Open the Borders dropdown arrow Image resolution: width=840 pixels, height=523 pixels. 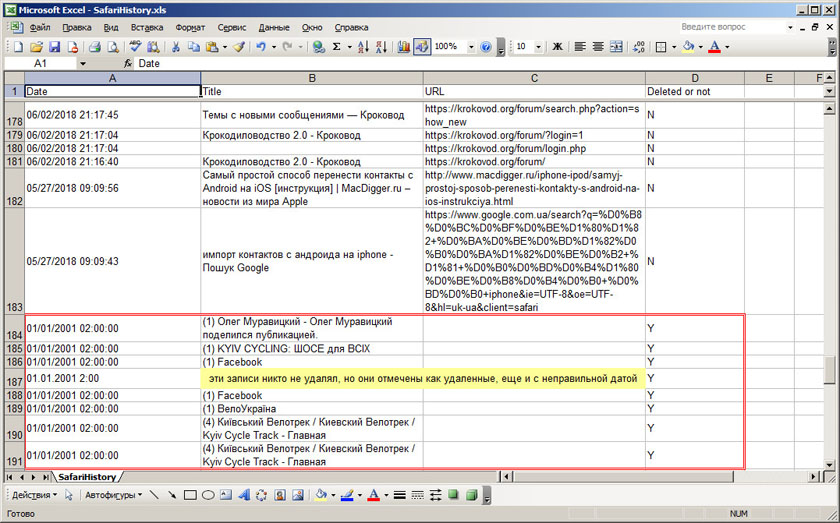click(674, 47)
